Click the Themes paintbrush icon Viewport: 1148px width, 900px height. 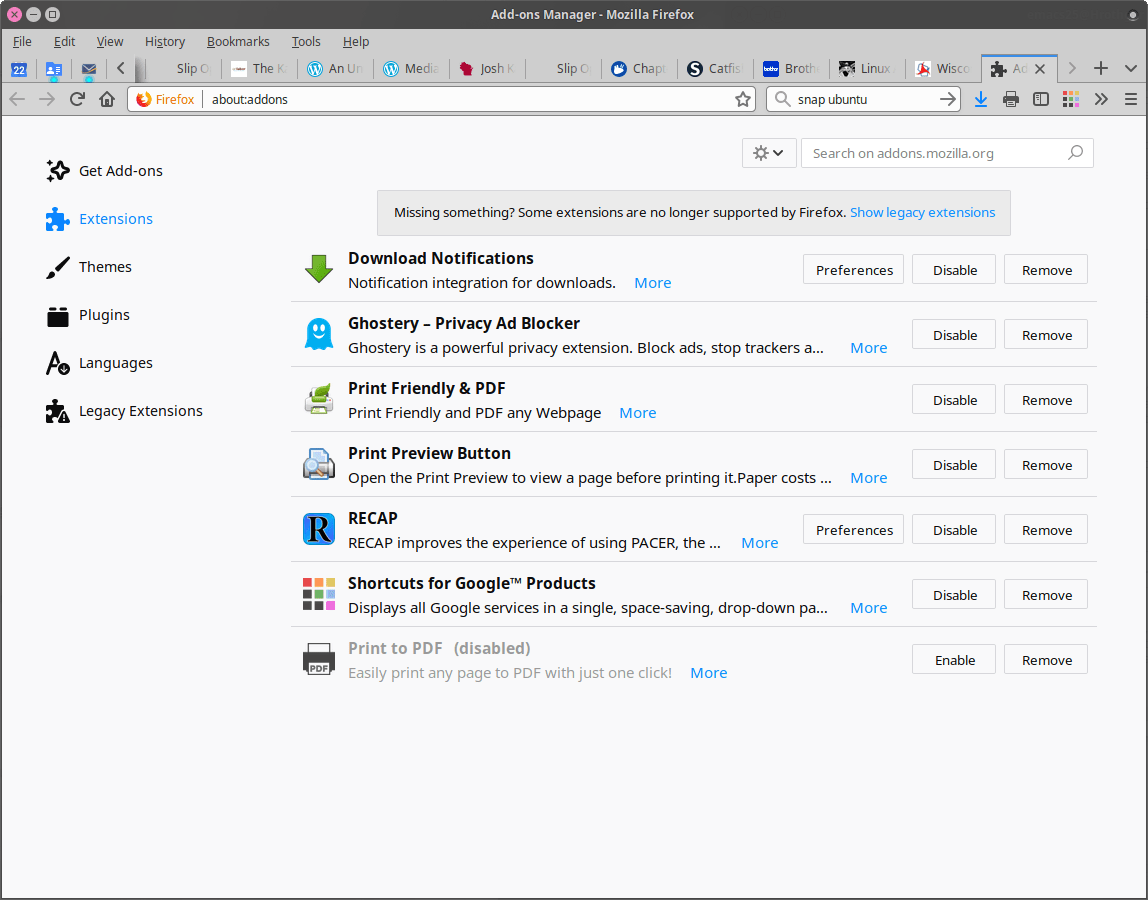pyautogui.click(x=57, y=267)
